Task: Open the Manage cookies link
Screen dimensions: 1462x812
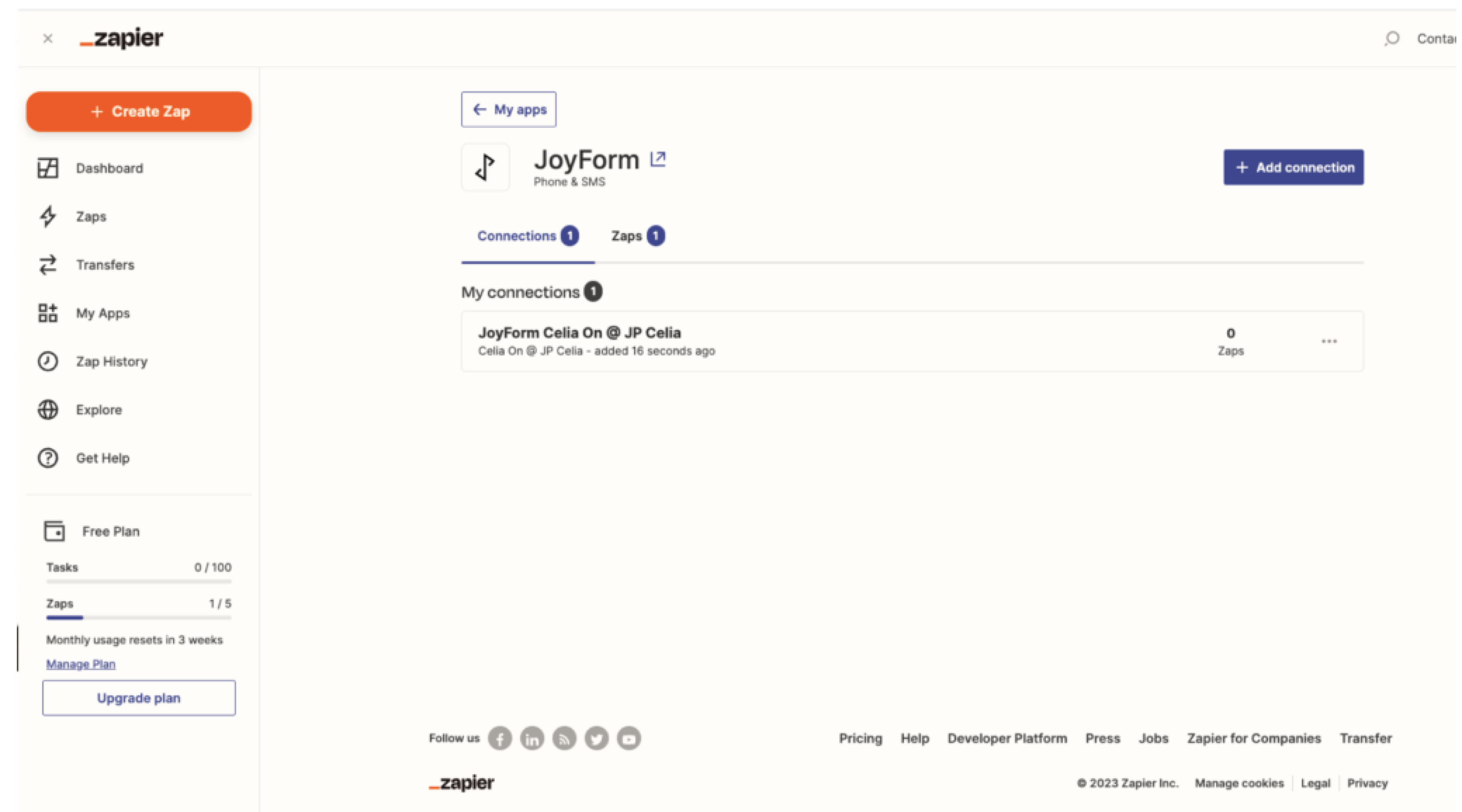Action: [x=1239, y=783]
